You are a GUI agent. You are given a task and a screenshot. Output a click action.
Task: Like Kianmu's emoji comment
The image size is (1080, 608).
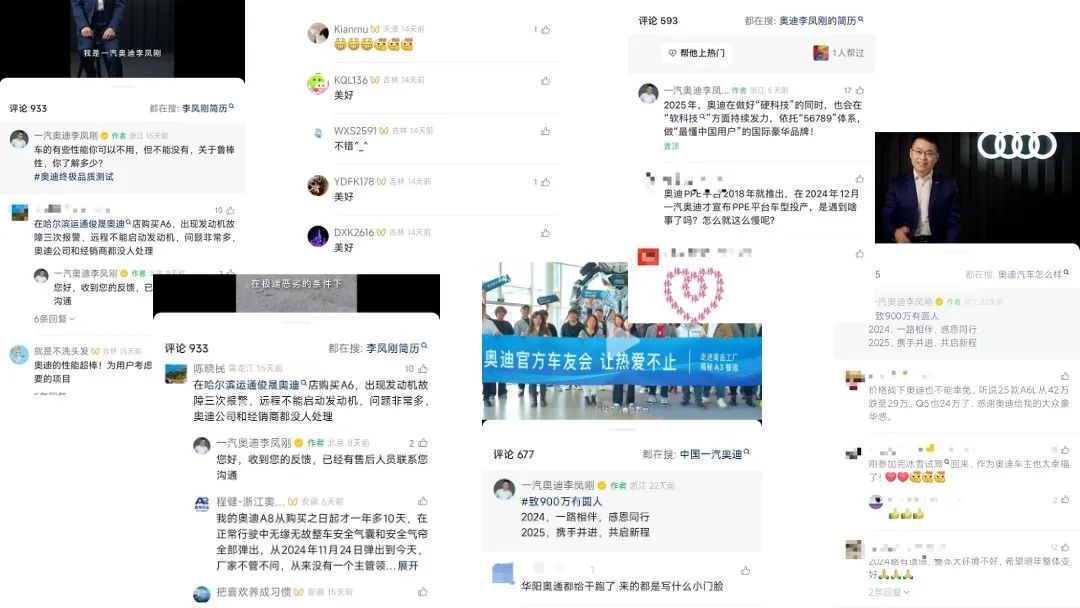click(546, 30)
